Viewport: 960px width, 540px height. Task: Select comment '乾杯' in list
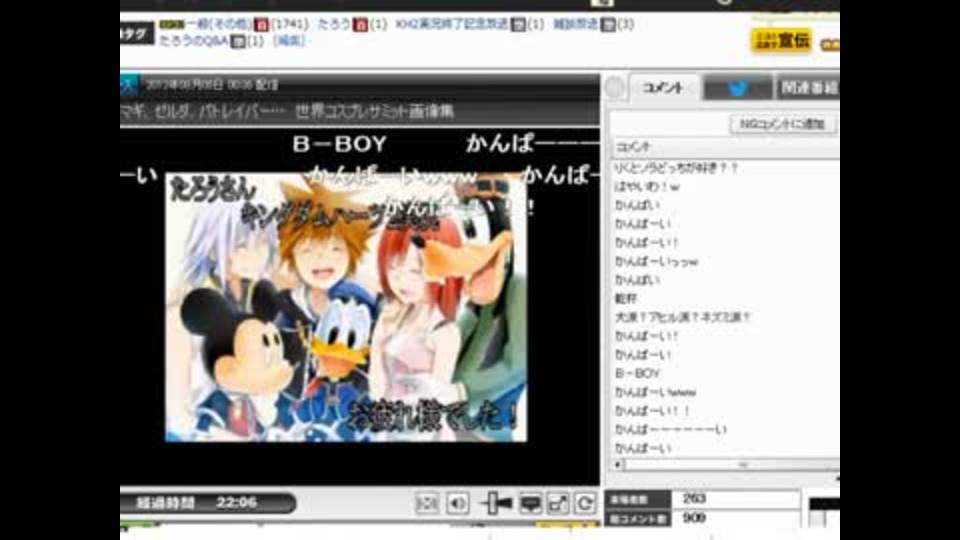[626, 298]
